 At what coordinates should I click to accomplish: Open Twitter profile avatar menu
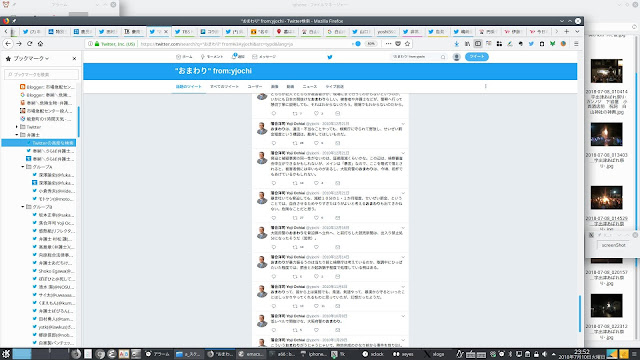(457, 57)
